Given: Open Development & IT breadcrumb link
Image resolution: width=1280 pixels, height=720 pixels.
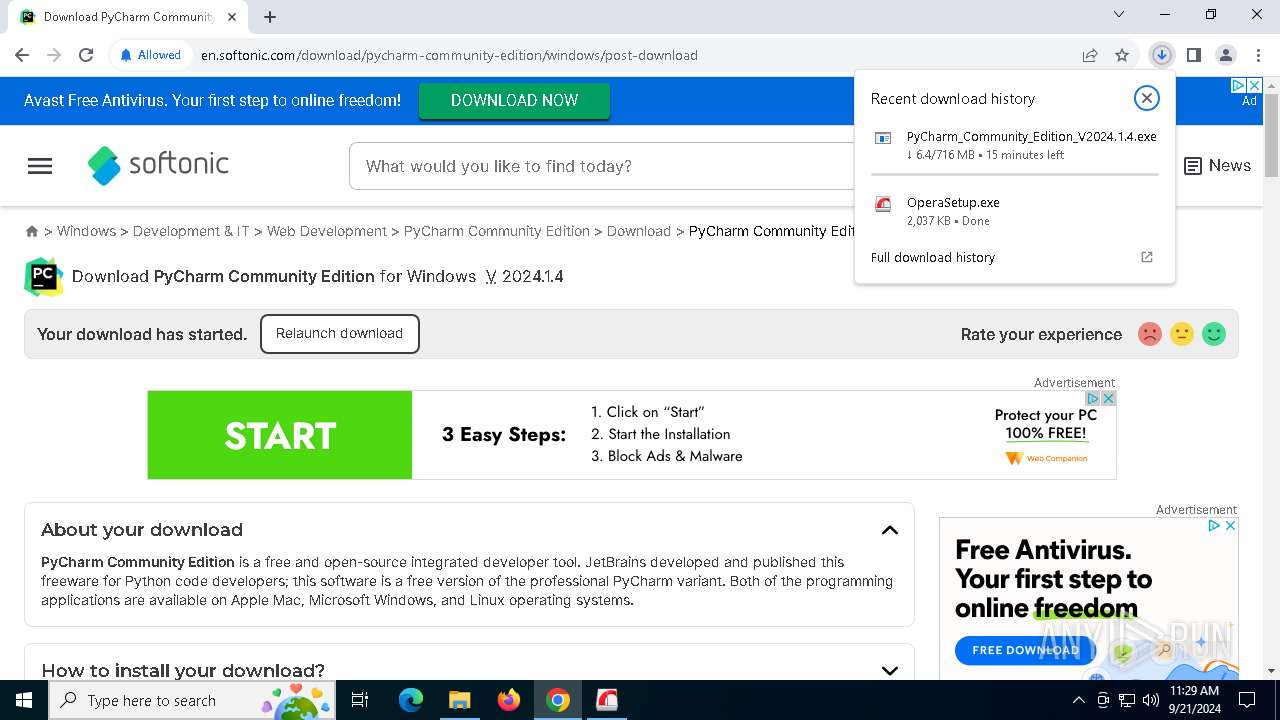Looking at the screenshot, I should 191,231.
